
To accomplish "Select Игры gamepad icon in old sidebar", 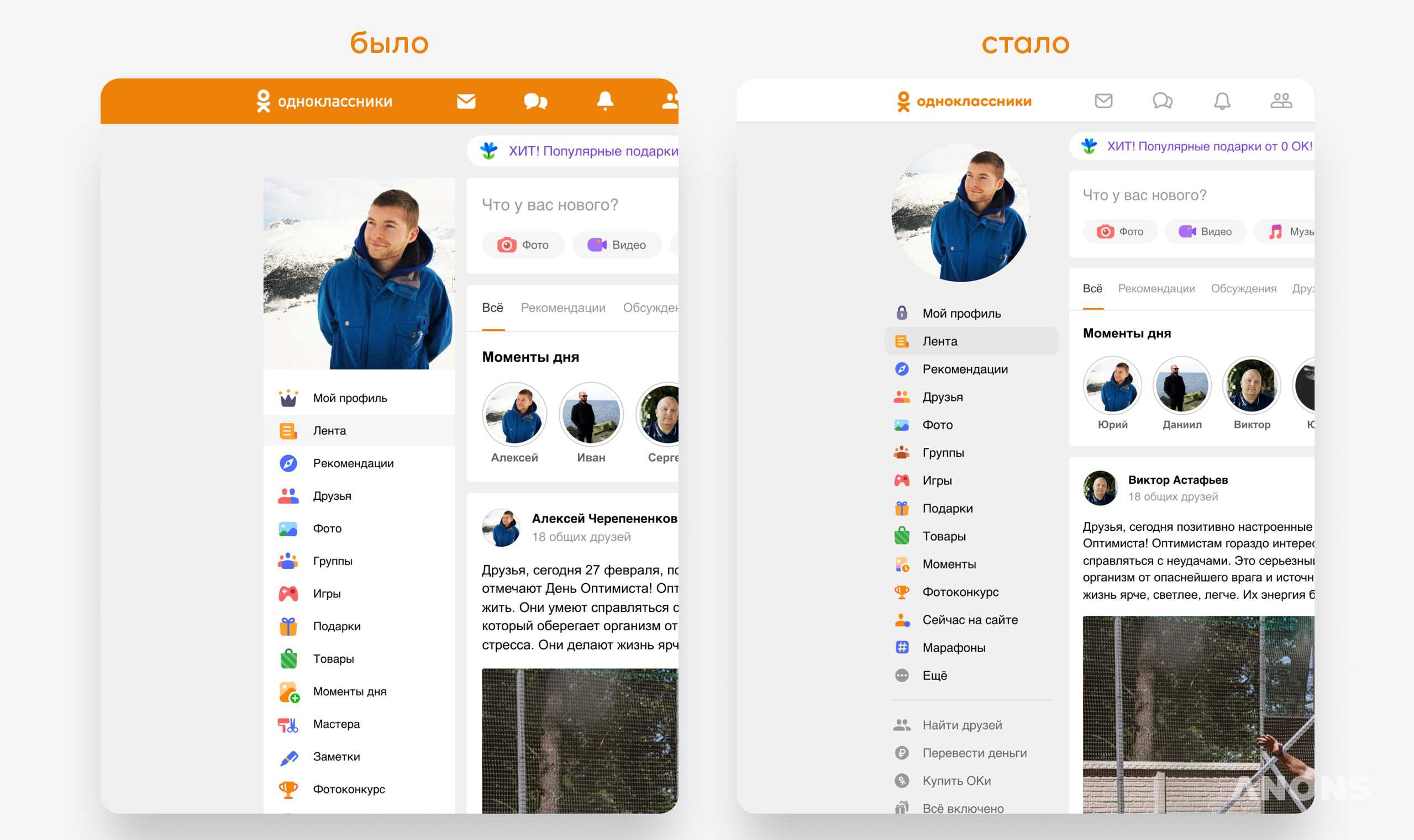I will pyautogui.click(x=288, y=594).
